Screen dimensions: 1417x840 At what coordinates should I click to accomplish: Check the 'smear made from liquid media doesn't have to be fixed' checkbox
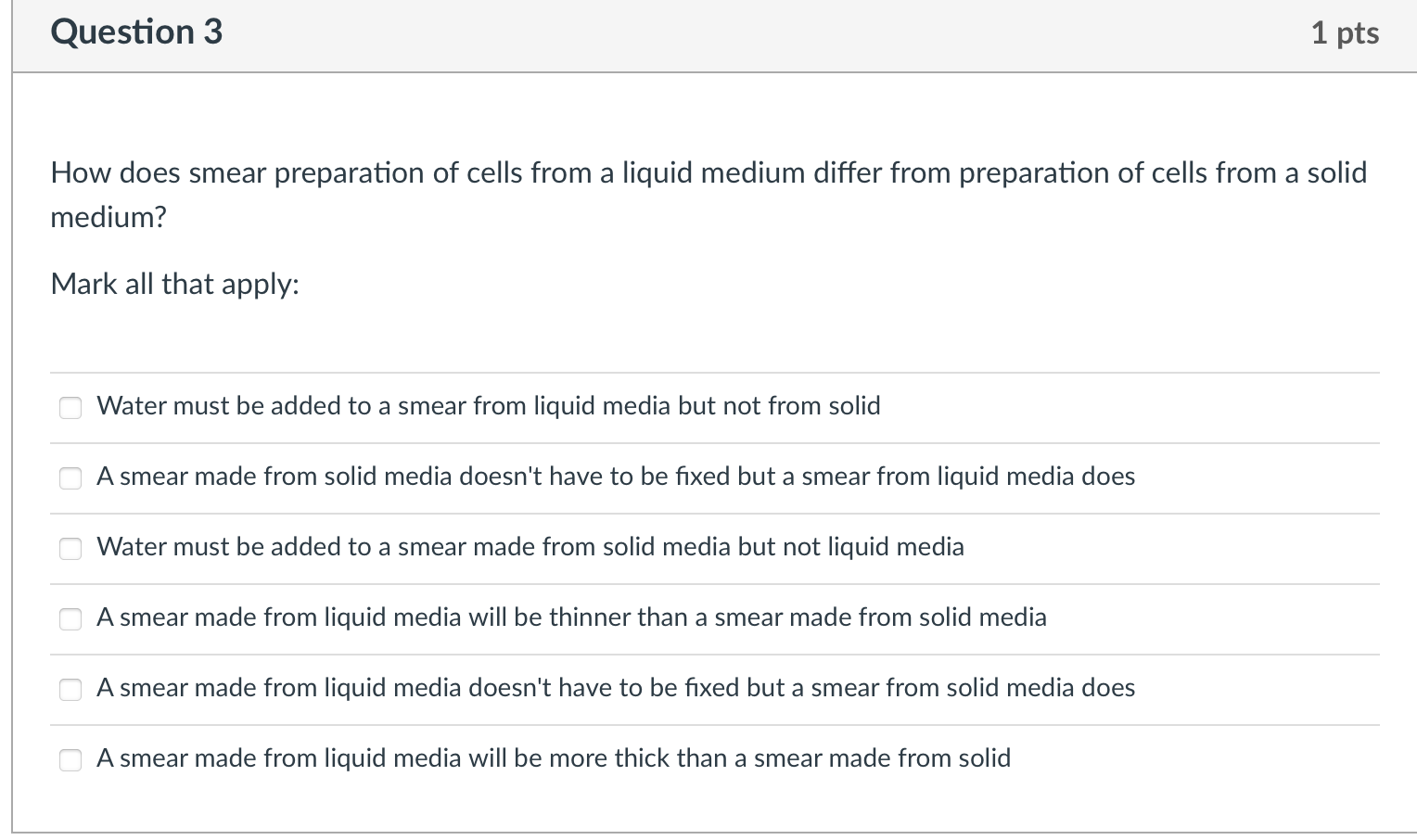(x=70, y=690)
